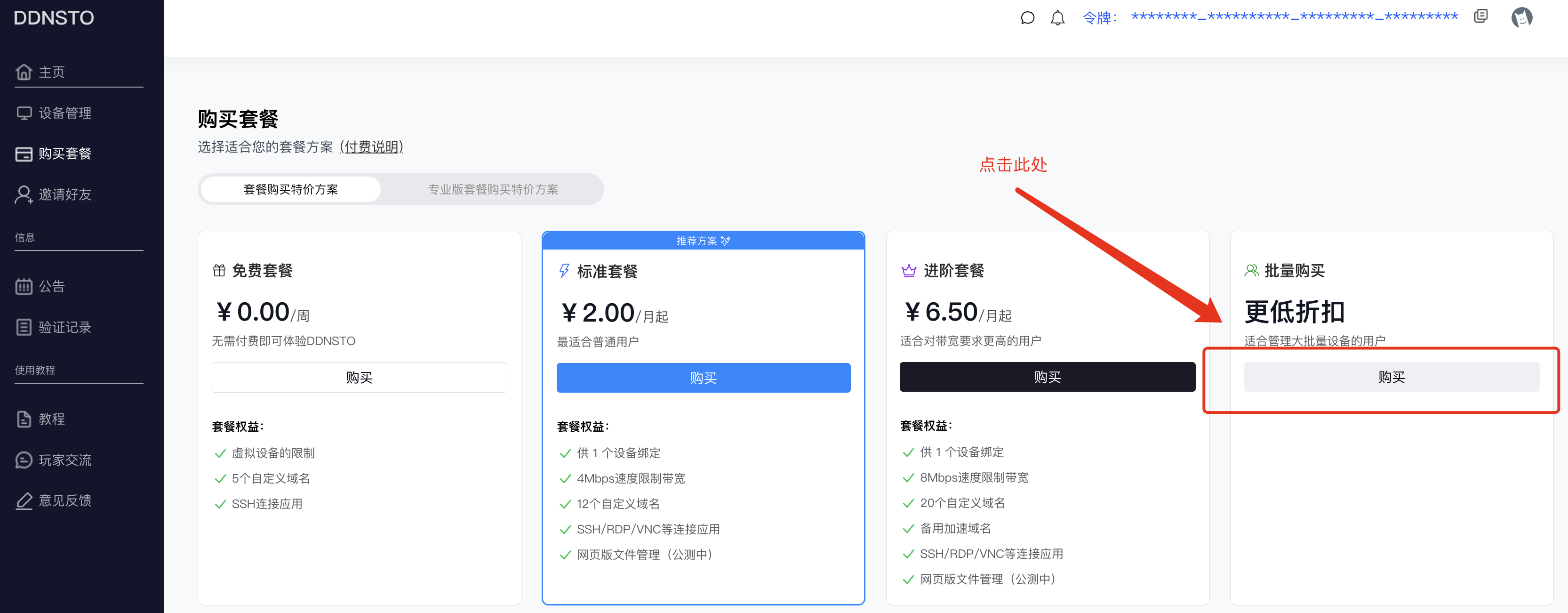The image size is (1568, 613).
Task: Buy the 进阶套餐 with black 购买 button
Action: tap(1047, 378)
